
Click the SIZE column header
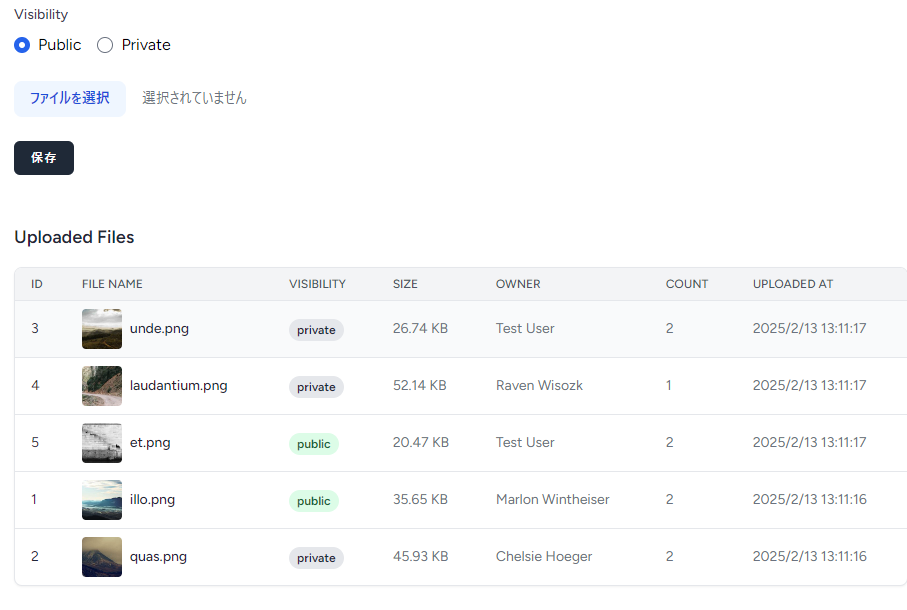(x=405, y=284)
